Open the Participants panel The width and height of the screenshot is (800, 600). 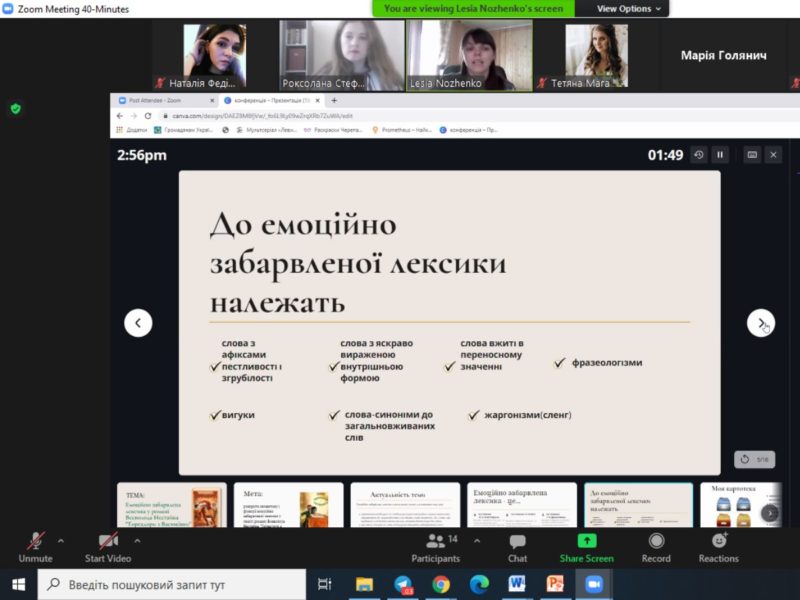[435, 545]
